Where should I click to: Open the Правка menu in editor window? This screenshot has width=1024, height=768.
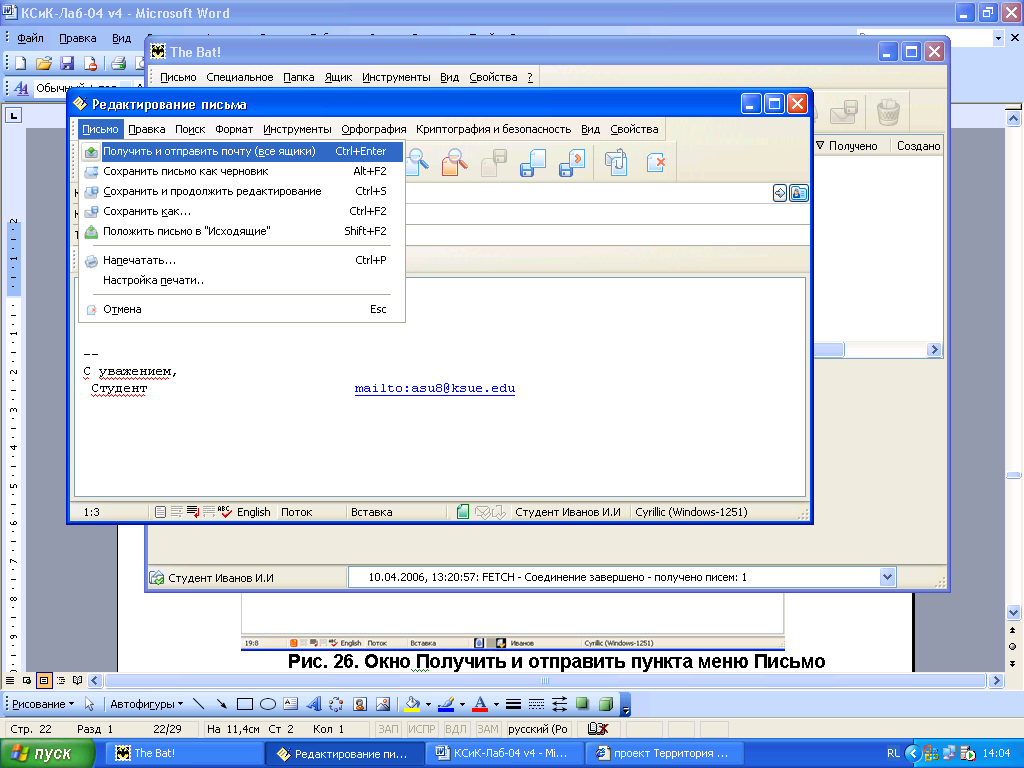[x=146, y=129]
